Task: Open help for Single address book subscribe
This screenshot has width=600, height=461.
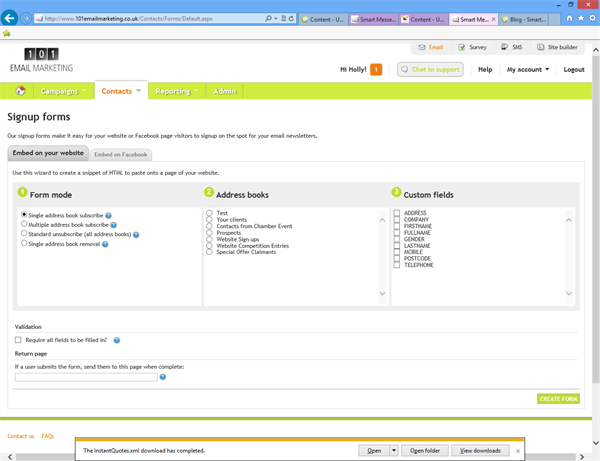Action: [x=108, y=216]
